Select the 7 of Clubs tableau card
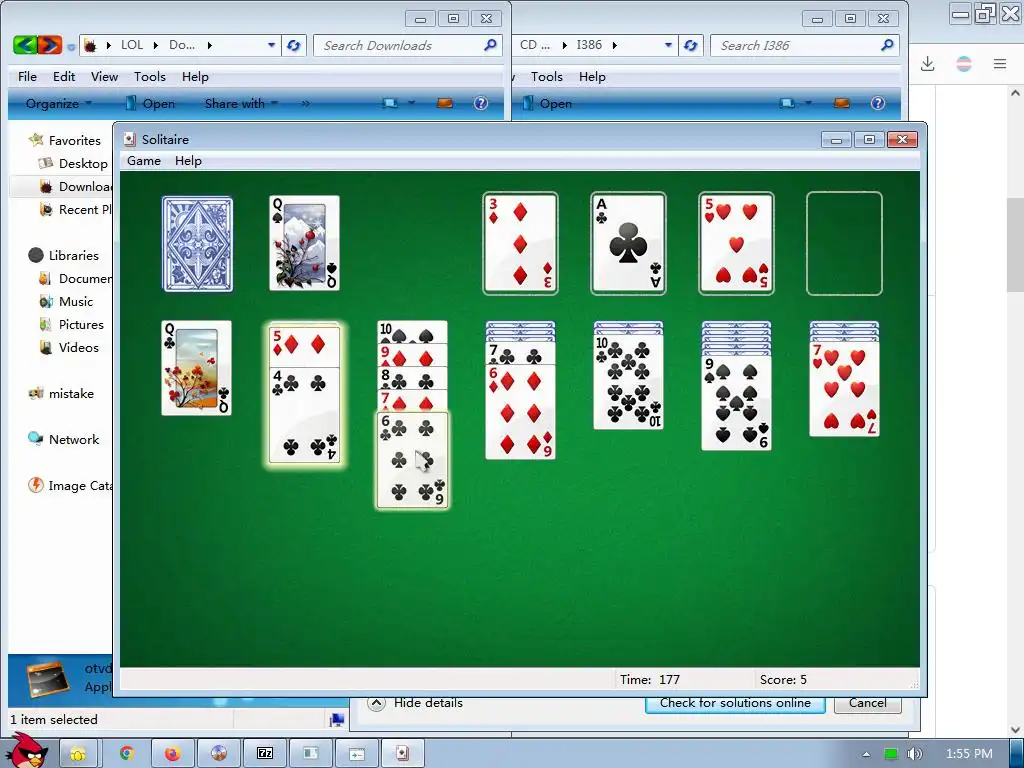This screenshot has height=768, width=1024. pyautogui.click(x=520, y=354)
